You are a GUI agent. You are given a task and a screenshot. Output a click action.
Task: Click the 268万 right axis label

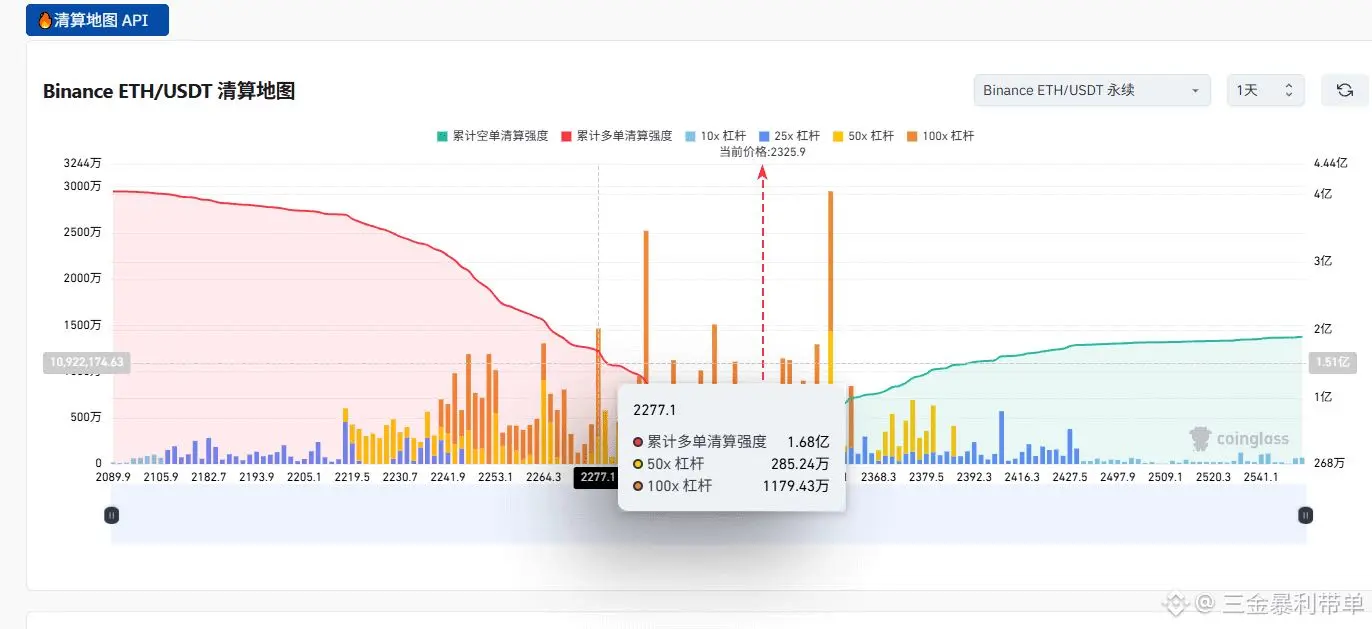(1329, 464)
